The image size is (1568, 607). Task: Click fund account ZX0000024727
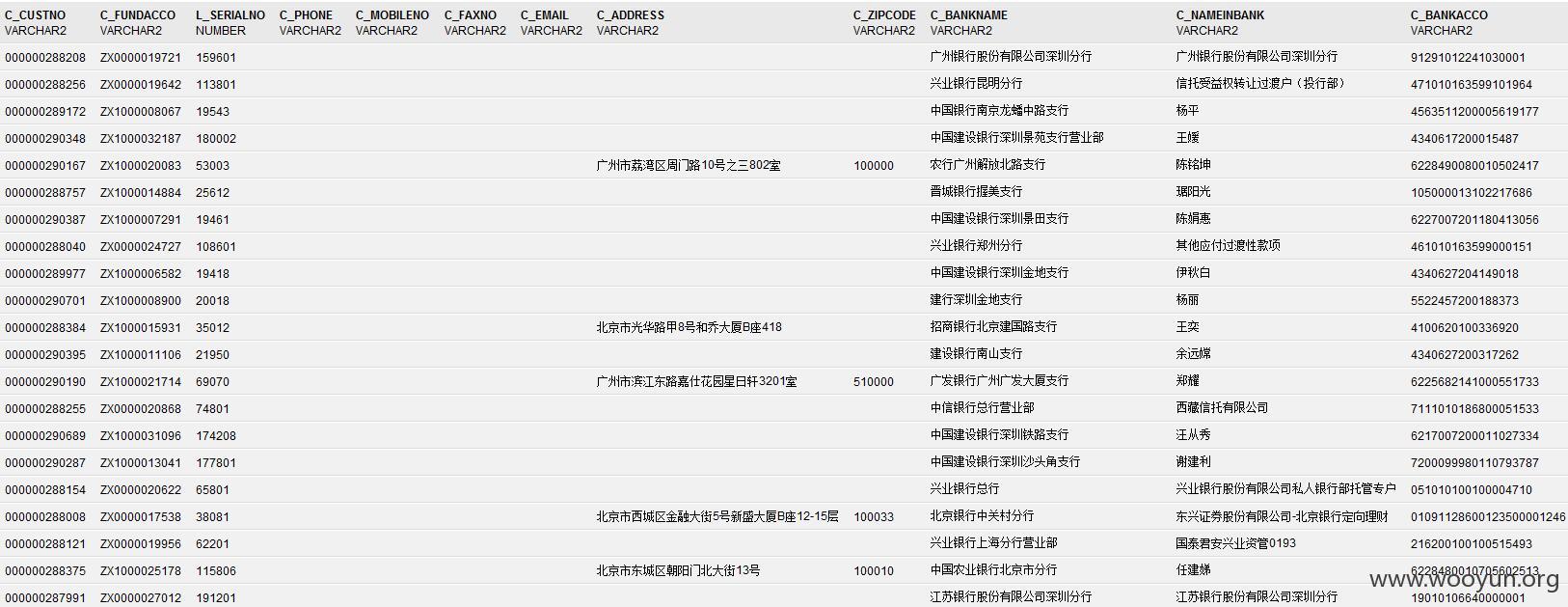click(x=141, y=247)
